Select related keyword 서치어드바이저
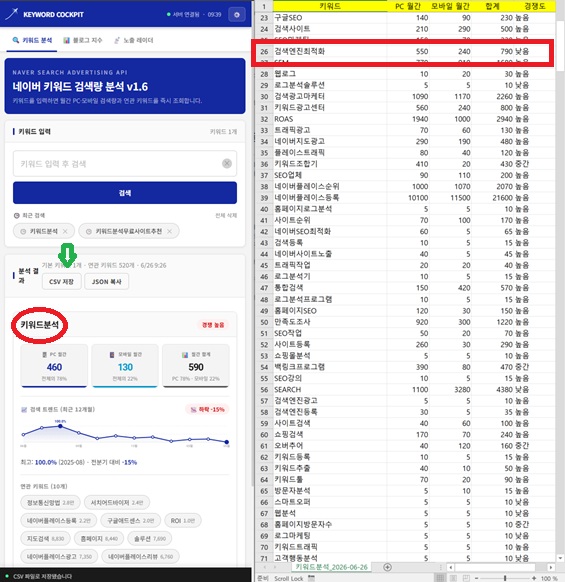 [117, 502]
